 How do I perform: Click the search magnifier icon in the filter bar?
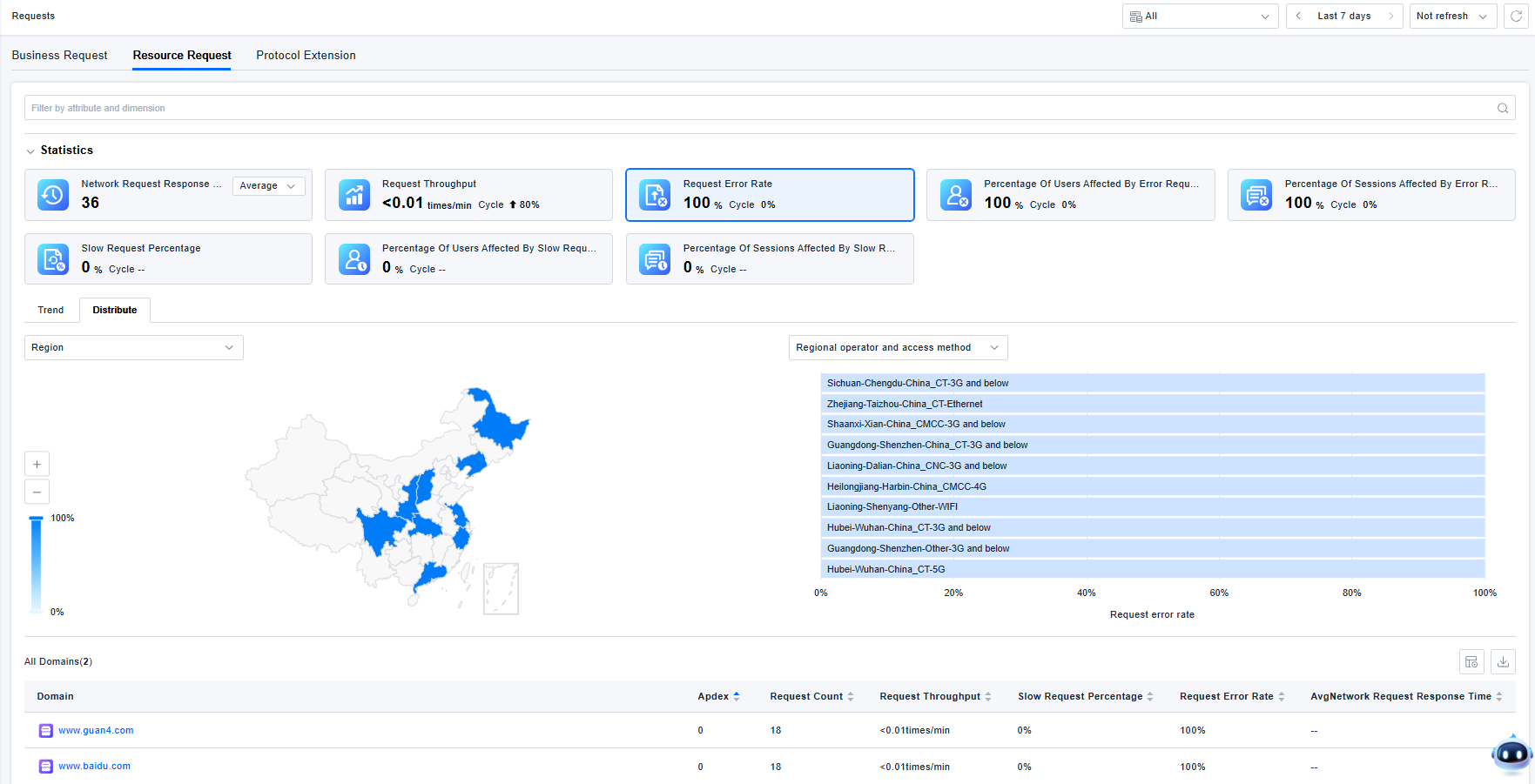click(x=1502, y=108)
